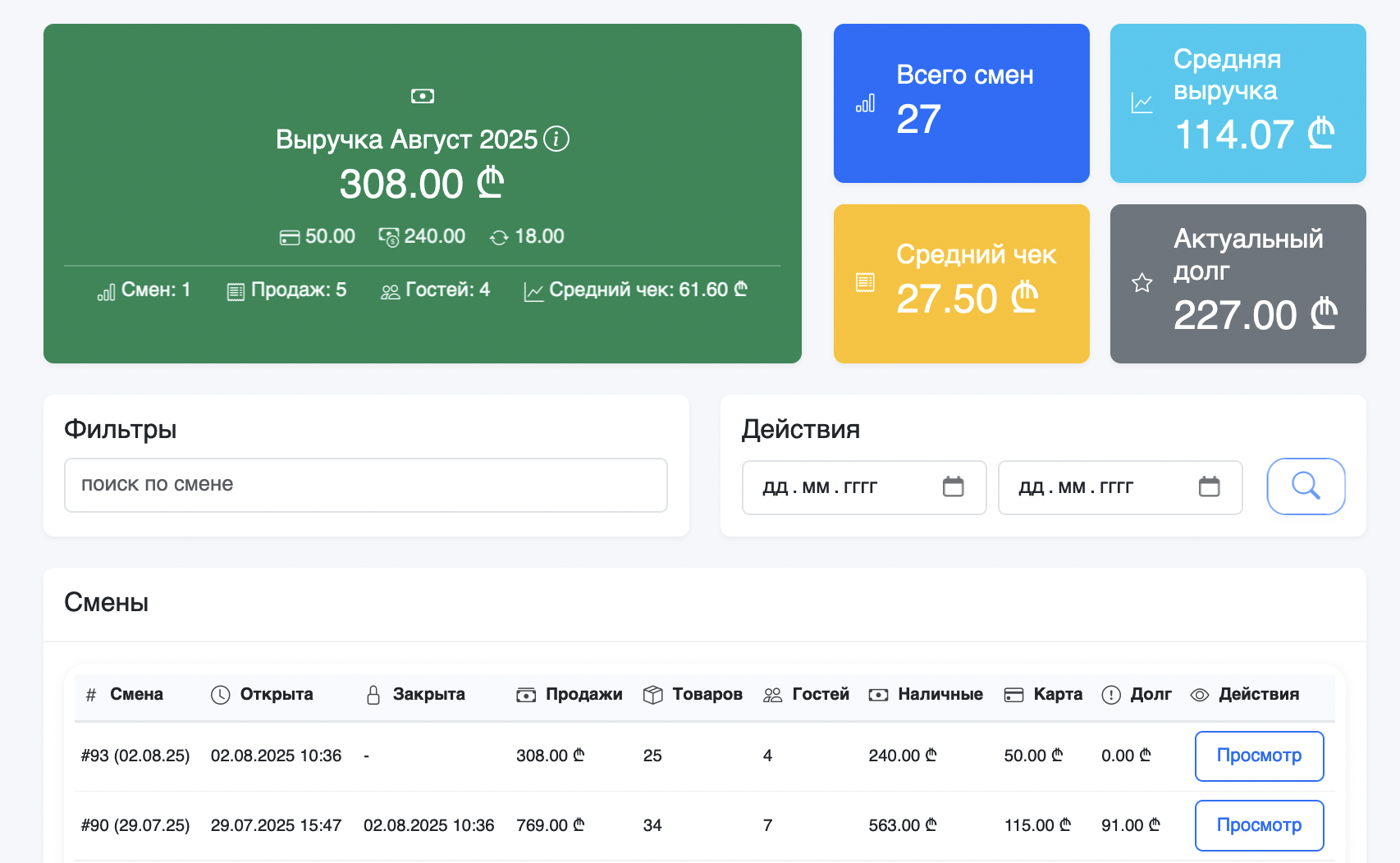Click the banknote icon beside Наличные column header
The height and width of the screenshot is (863, 1400).
pyautogui.click(x=879, y=694)
